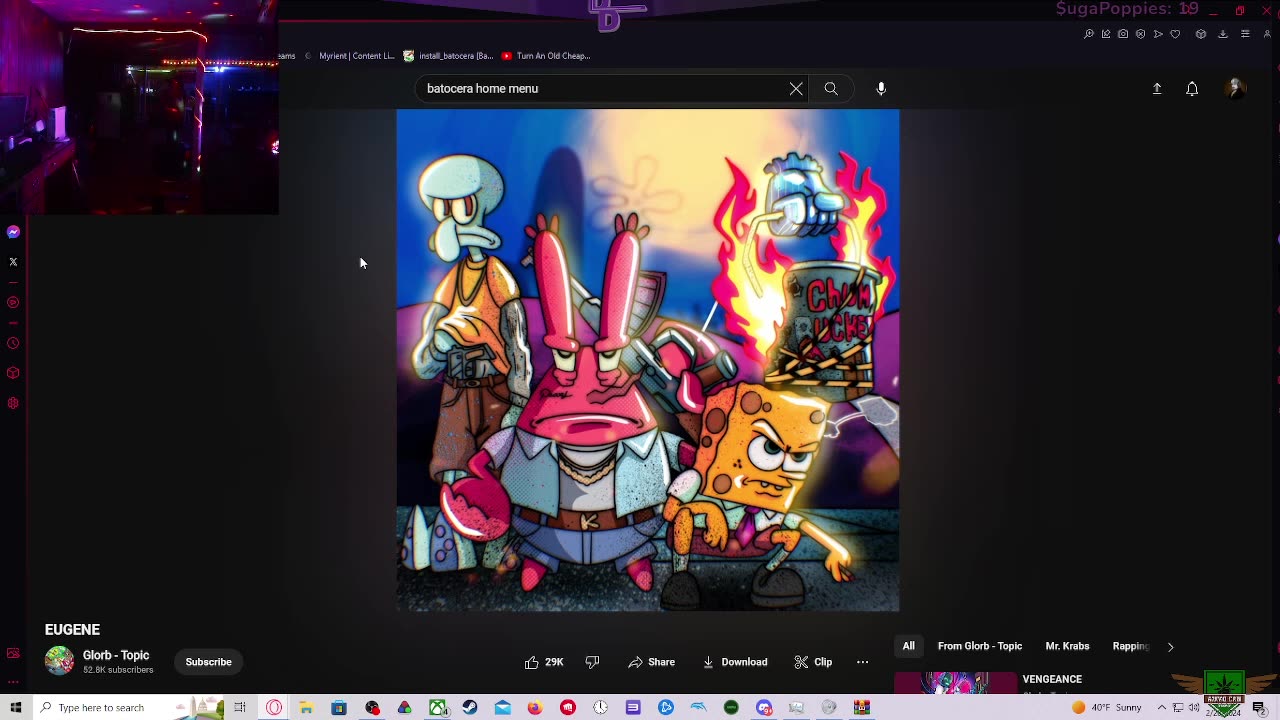
Task: Click the send/flow arrow icon in toolbar
Action: pyautogui.click(x=1158, y=34)
